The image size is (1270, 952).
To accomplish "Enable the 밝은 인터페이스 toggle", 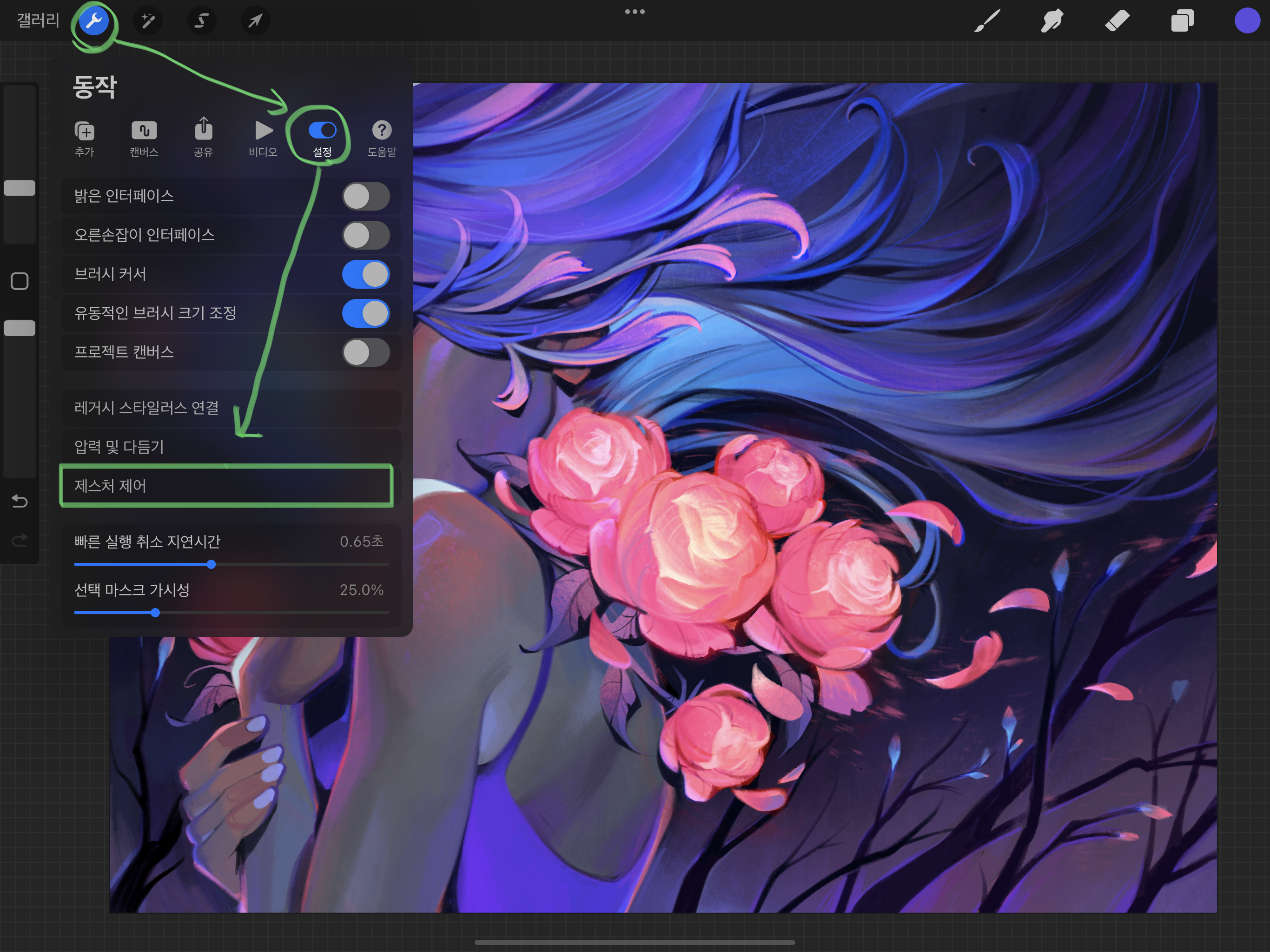I will [366, 196].
